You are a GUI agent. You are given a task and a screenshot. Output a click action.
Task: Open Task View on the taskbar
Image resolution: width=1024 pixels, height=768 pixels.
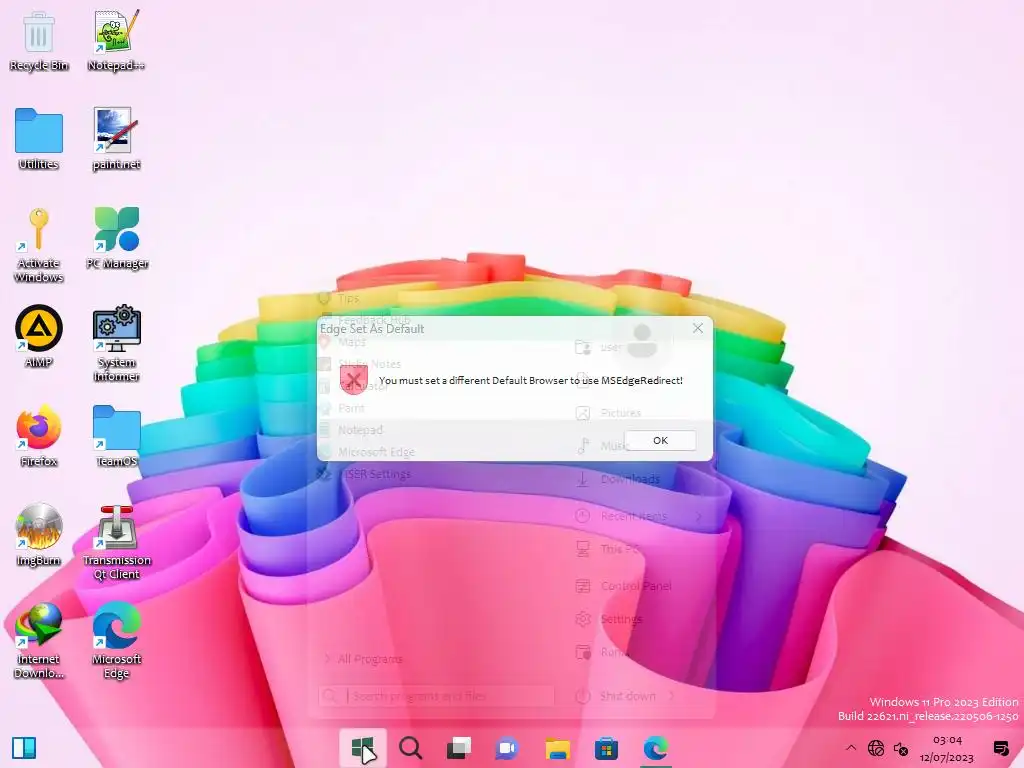tap(459, 748)
